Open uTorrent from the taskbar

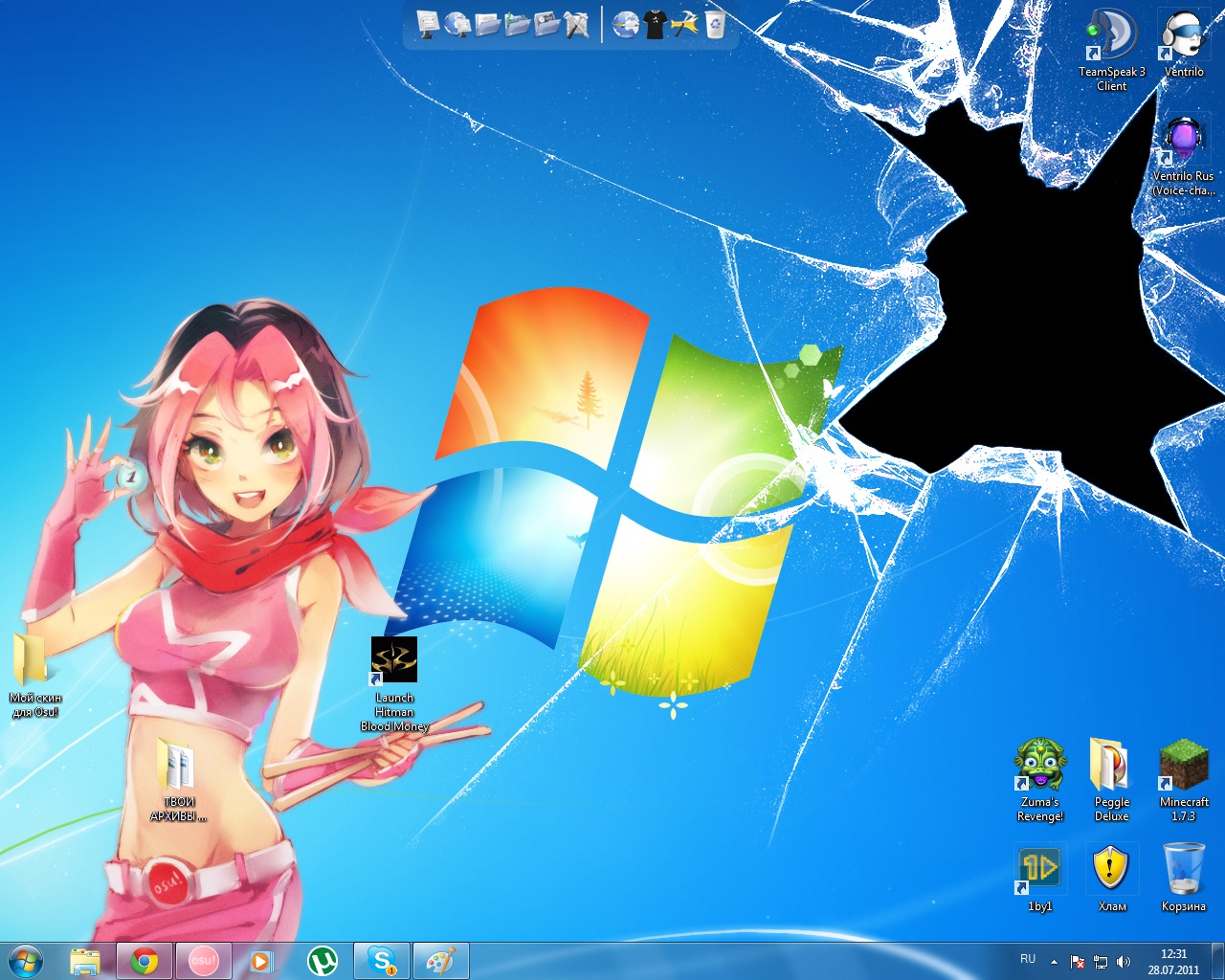click(323, 961)
